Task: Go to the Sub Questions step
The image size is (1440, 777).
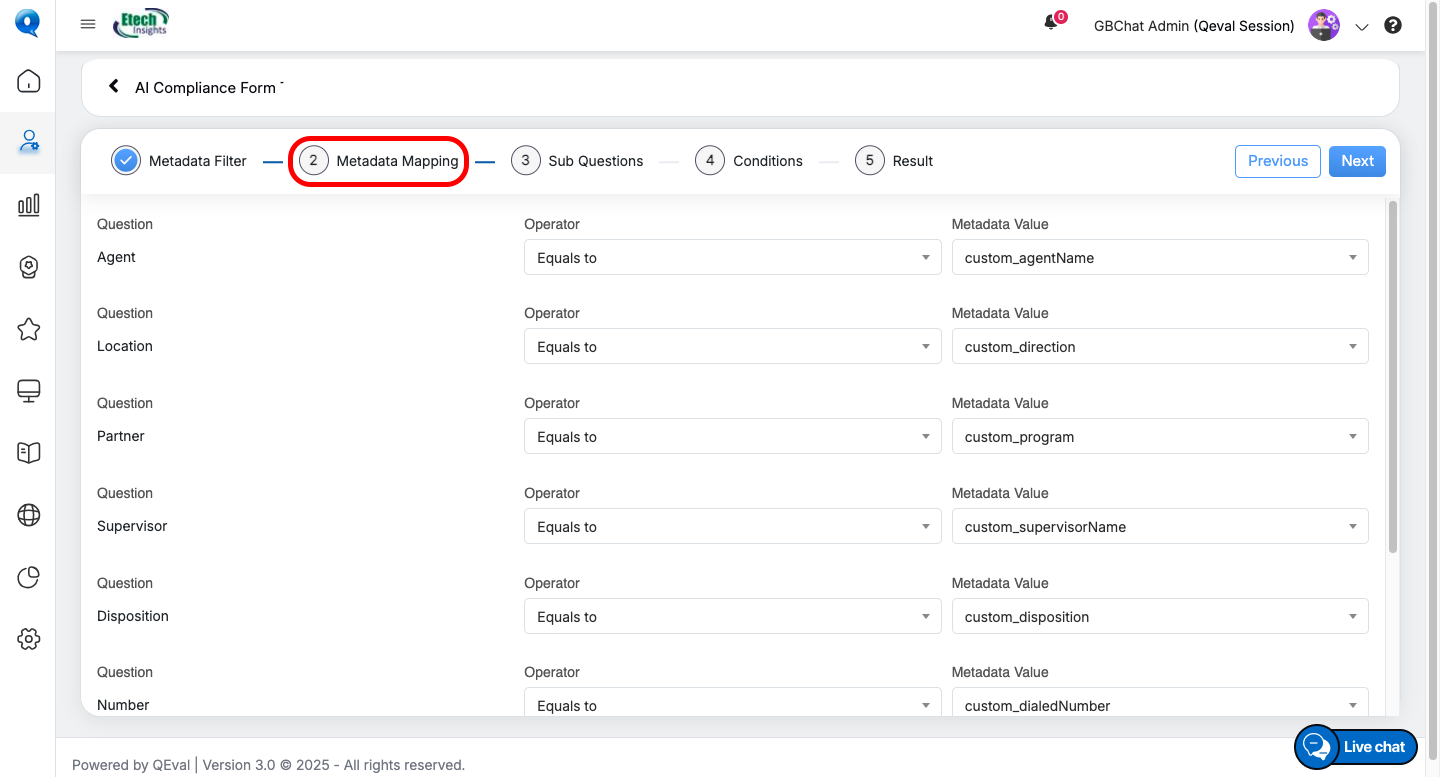Action: click(x=577, y=161)
